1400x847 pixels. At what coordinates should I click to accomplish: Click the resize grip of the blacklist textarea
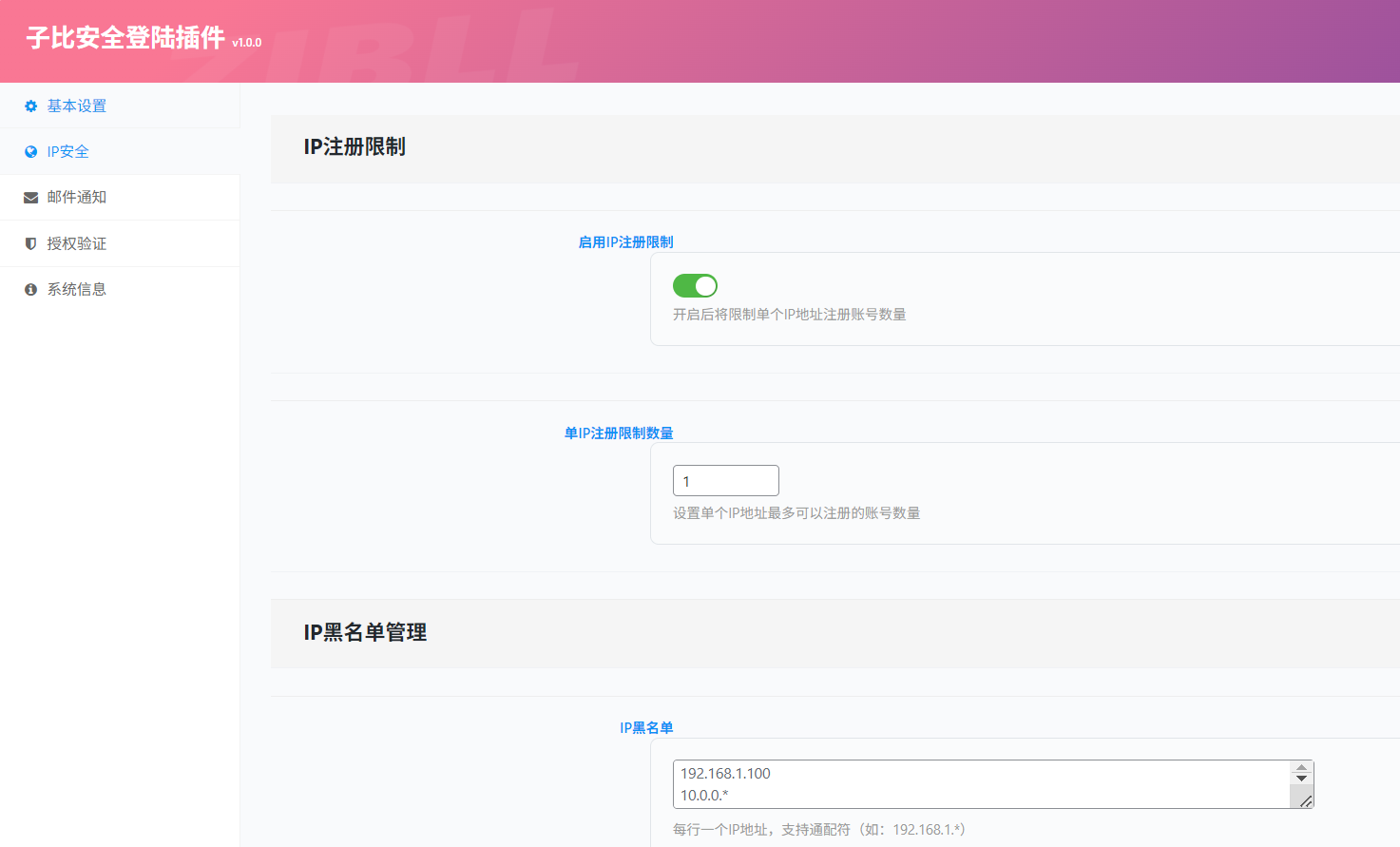tap(1305, 803)
